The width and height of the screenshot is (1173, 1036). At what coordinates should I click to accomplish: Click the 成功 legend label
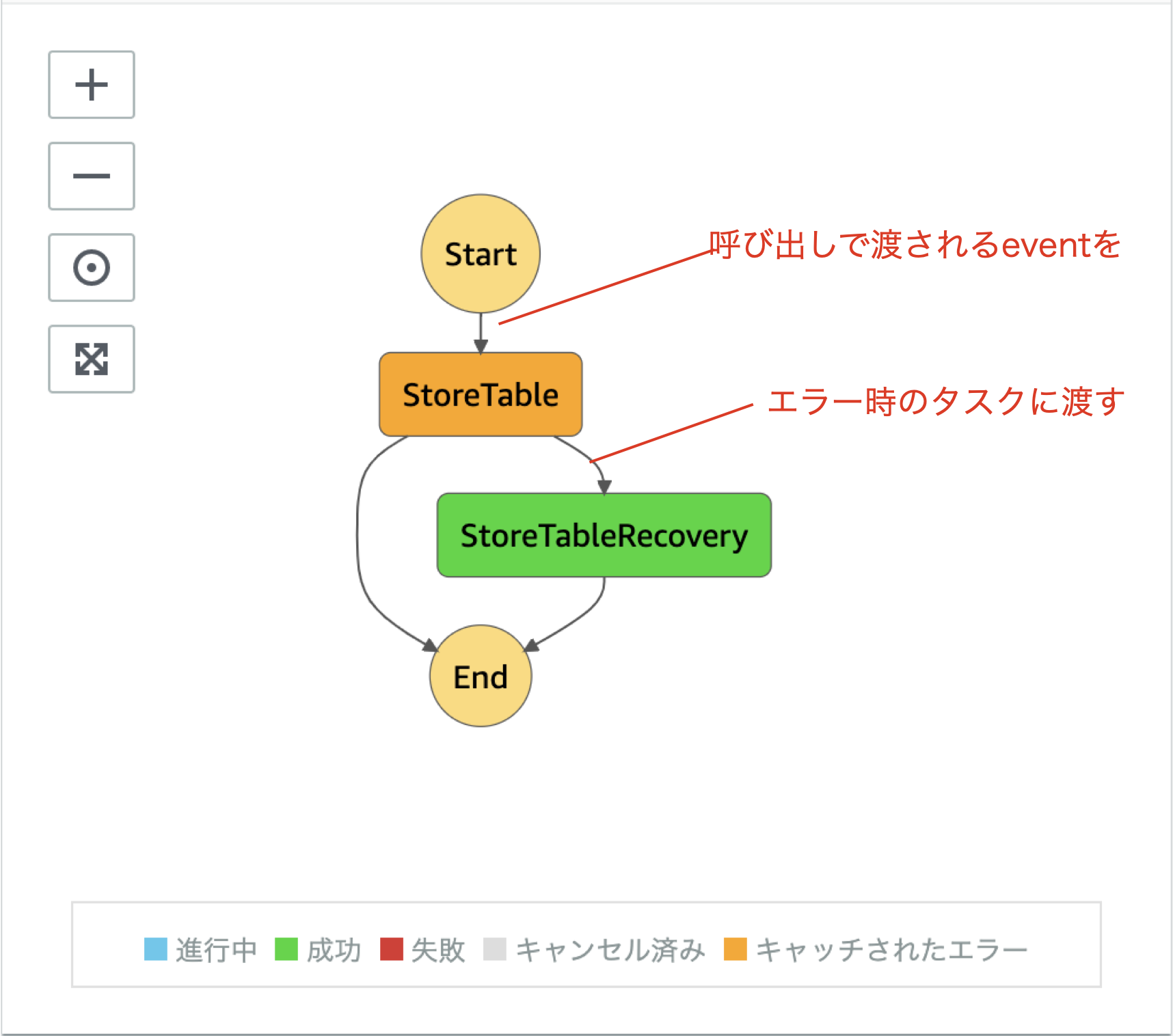[x=334, y=950]
